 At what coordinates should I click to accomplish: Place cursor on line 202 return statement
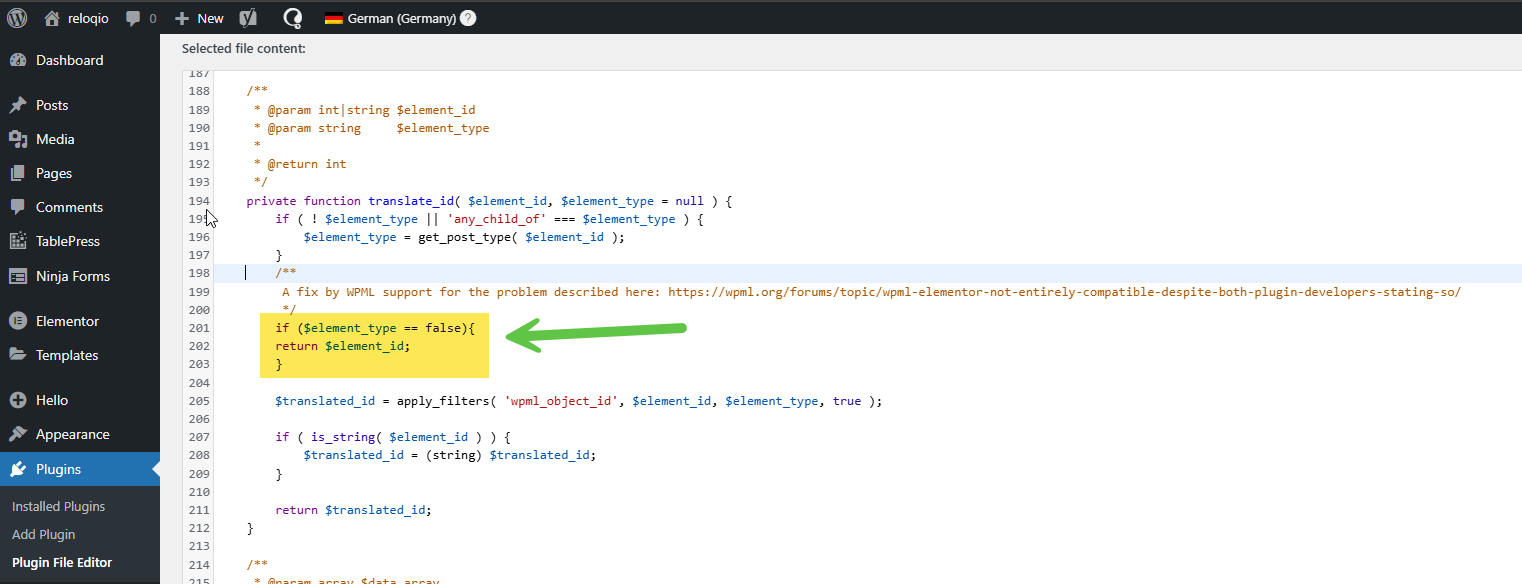pos(343,346)
